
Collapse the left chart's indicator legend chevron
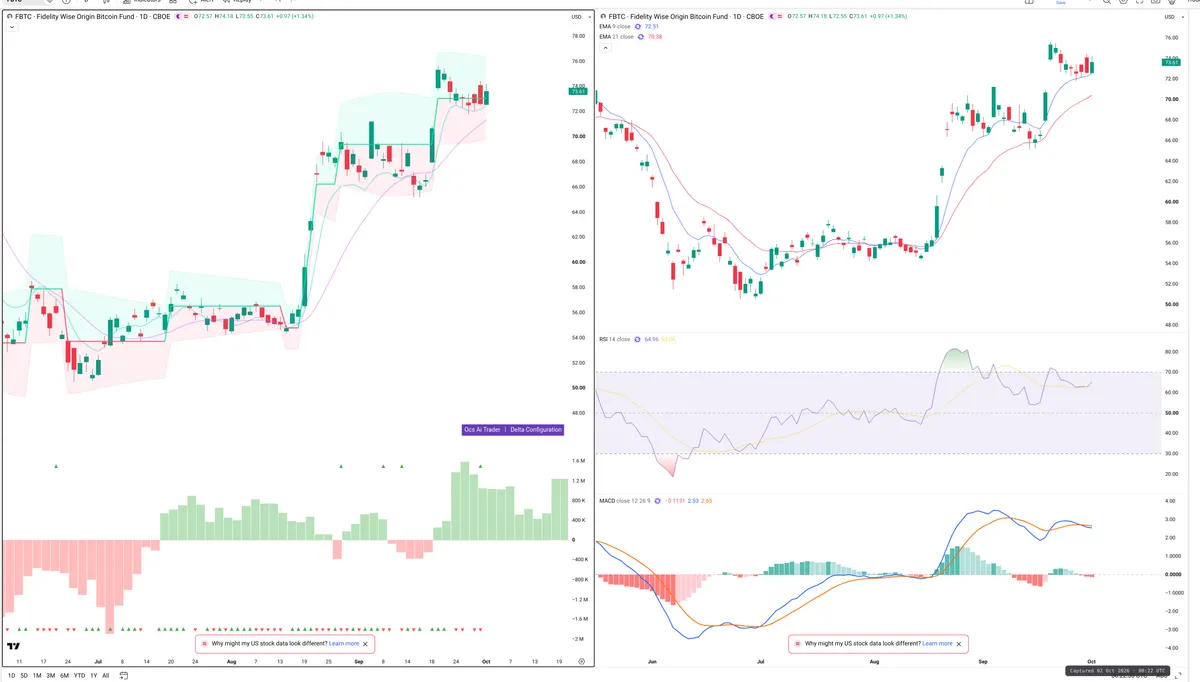tap(11, 28)
